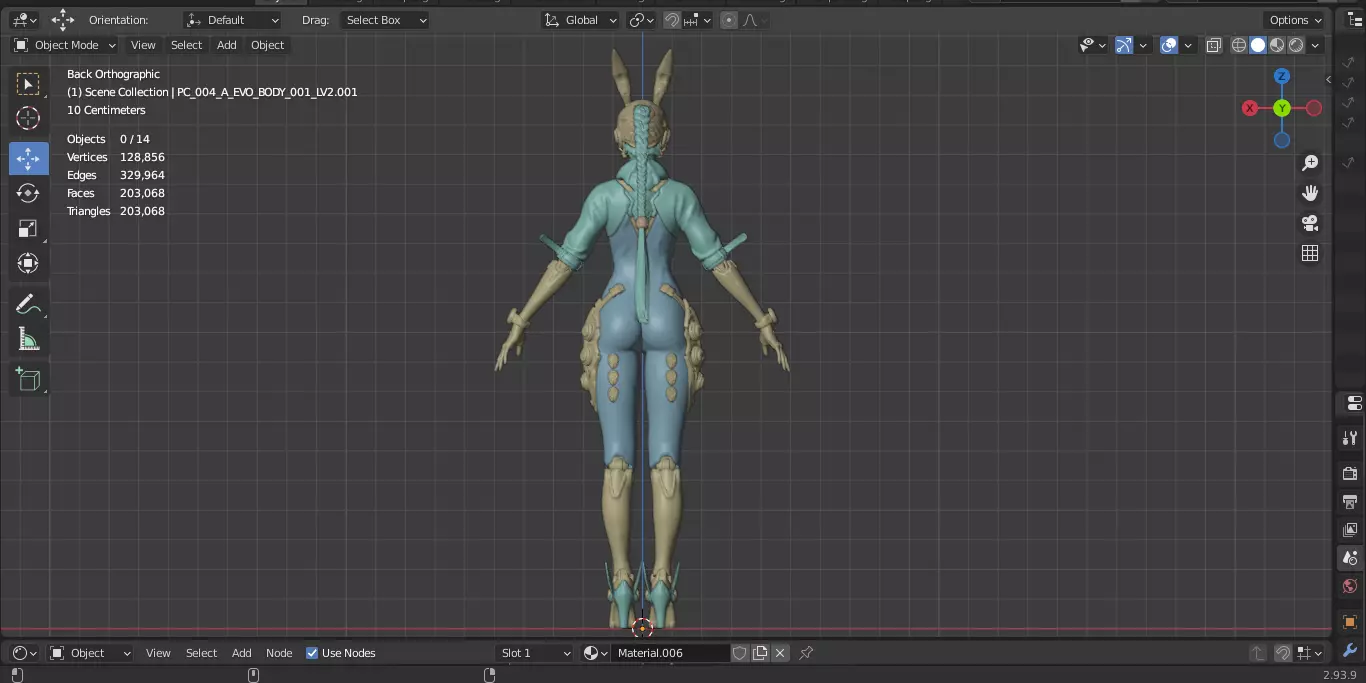This screenshot has width=1366, height=683.
Task: Open the Global transform orientation dropdown
Action: click(580, 20)
